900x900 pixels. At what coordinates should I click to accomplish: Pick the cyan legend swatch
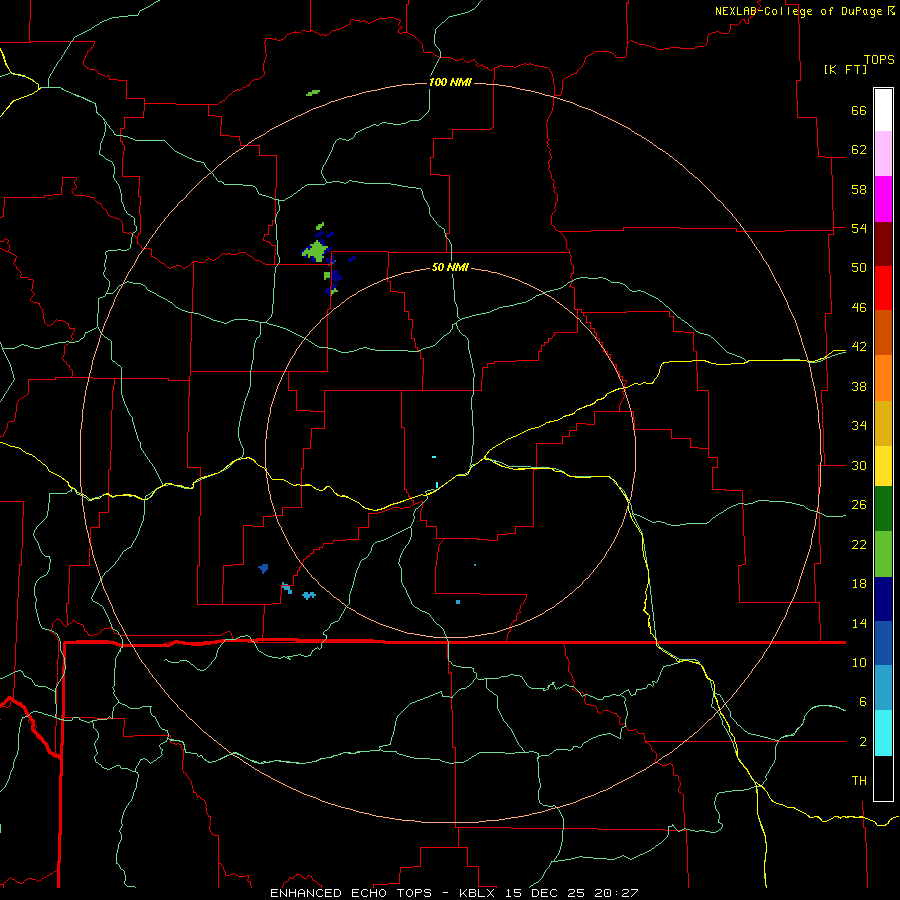tap(883, 733)
